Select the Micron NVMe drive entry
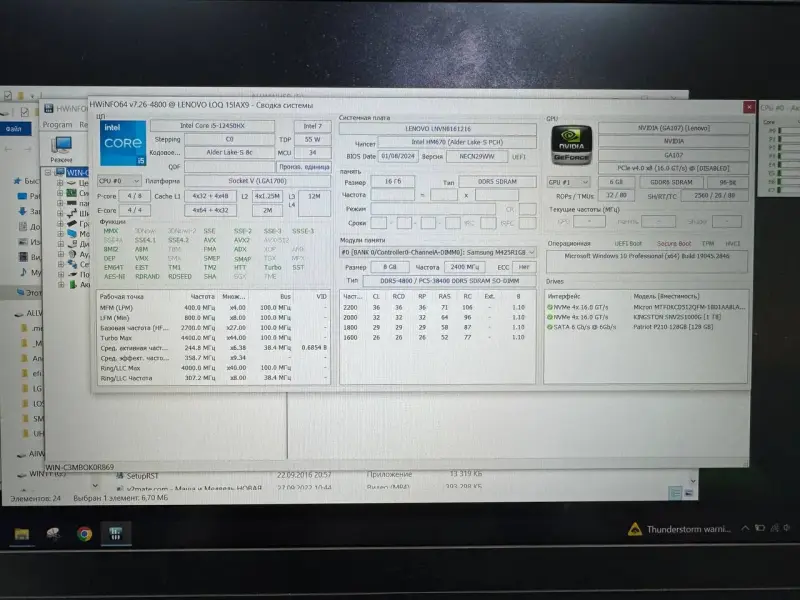 coord(646,307)
